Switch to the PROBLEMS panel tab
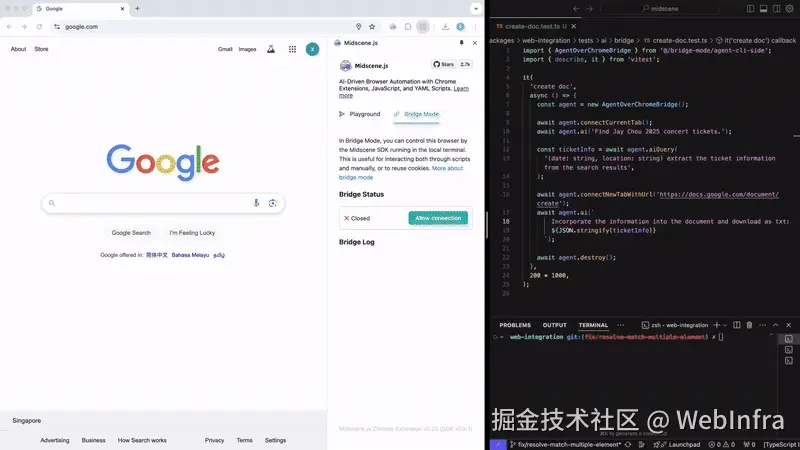This screenshot has height=450, width=800. point(515,325)
